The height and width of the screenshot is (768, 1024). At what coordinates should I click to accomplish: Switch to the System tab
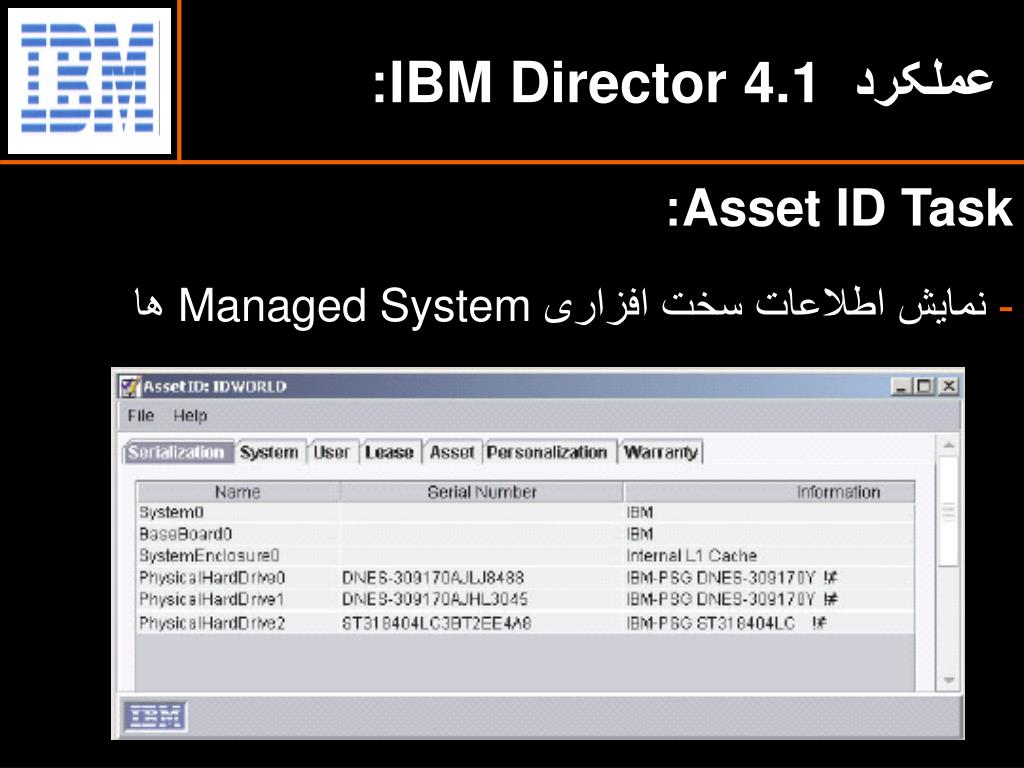(x=269, y=452)
